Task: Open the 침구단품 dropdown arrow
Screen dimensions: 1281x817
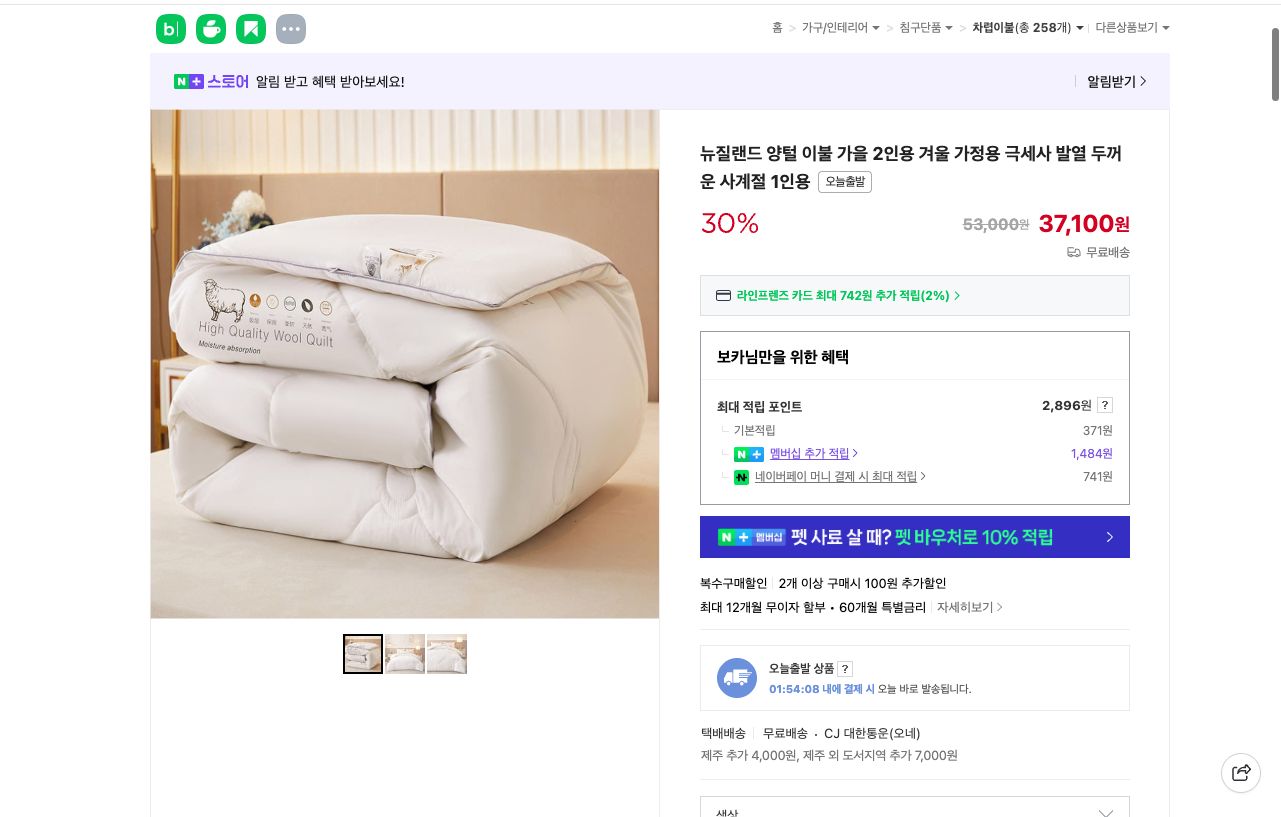Action: (x=950, y=28)
